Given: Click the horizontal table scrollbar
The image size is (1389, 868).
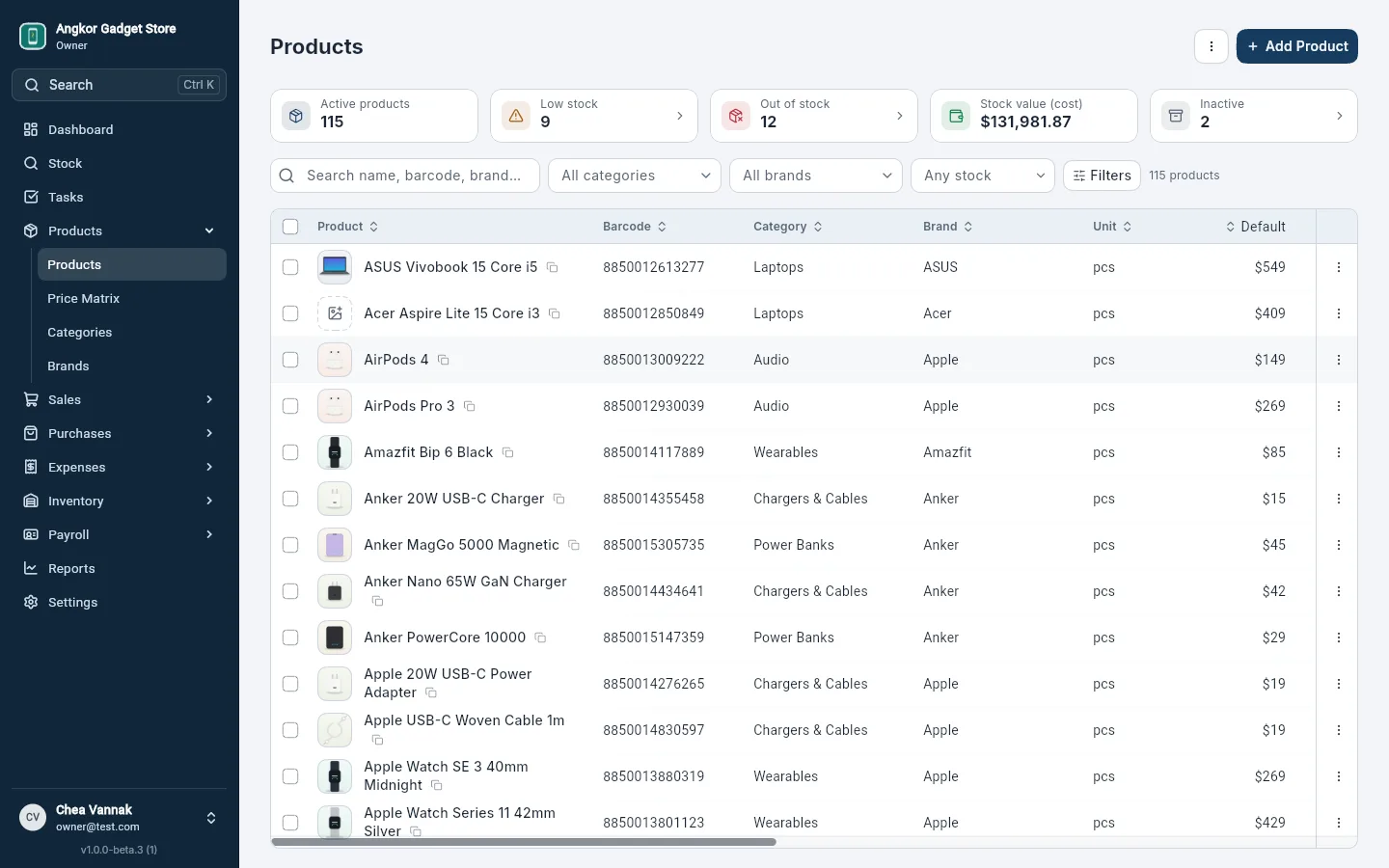Looking at the screenshot, I should tap(524, 842).
